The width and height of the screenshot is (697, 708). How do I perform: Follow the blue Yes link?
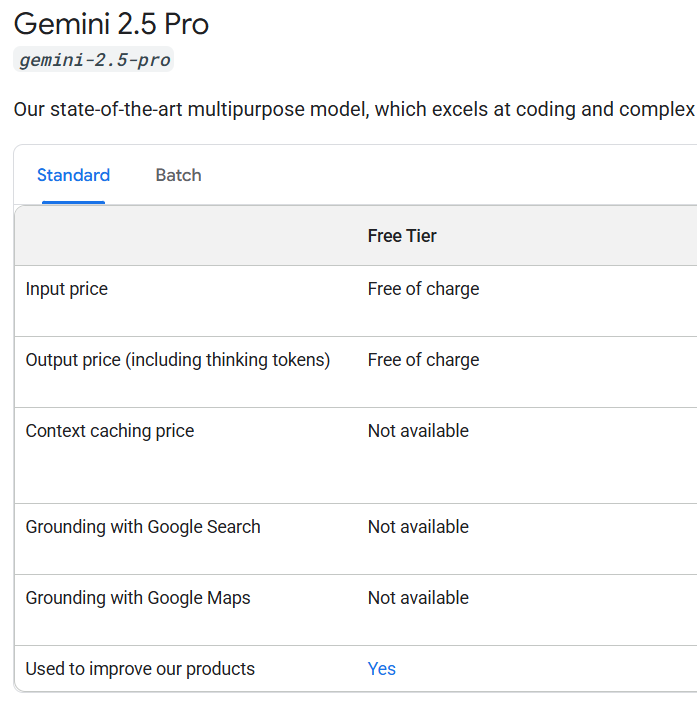point(381,669)
